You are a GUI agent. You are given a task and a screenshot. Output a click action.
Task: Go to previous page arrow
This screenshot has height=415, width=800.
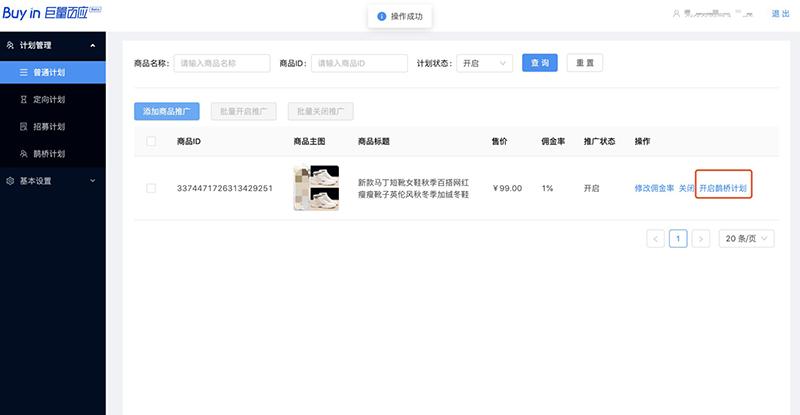coord(655,239)
